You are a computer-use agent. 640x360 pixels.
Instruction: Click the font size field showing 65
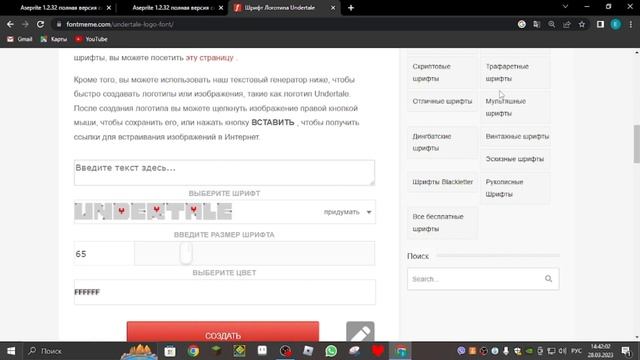click(104, 254)
